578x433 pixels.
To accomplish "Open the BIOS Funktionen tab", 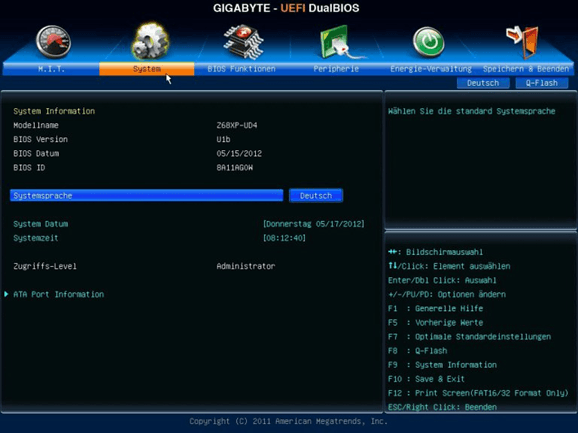I will pyautogui.click(x=241, y=69).
